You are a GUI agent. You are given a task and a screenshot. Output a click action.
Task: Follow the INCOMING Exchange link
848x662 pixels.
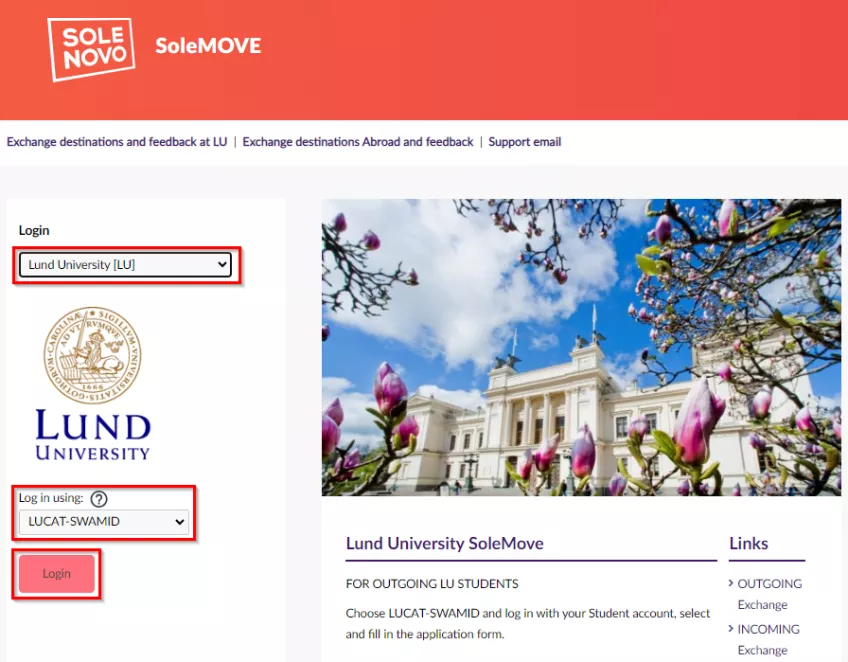(768, 639)
